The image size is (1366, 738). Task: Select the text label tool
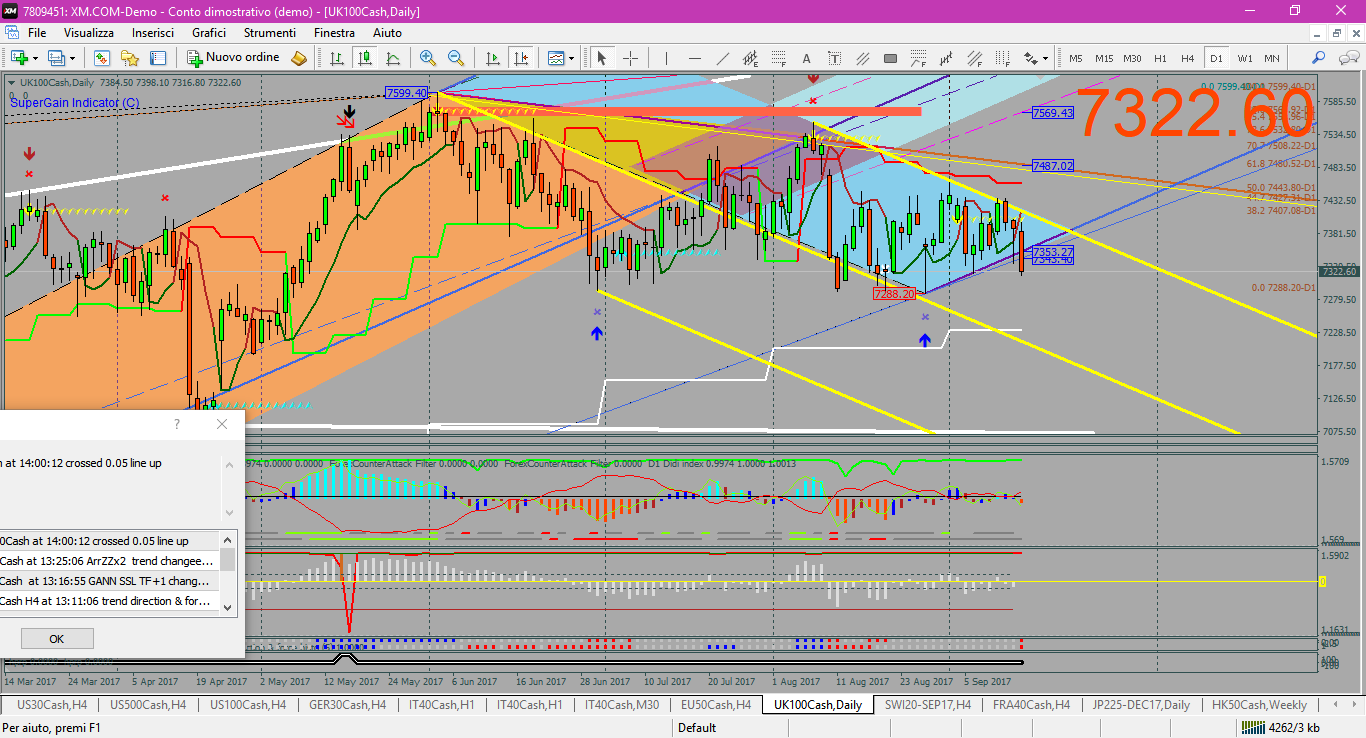point(835,58)
